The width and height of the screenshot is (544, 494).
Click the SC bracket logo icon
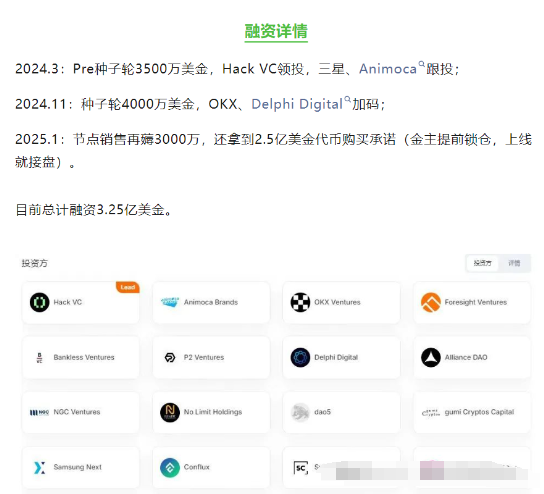point(300,468)
